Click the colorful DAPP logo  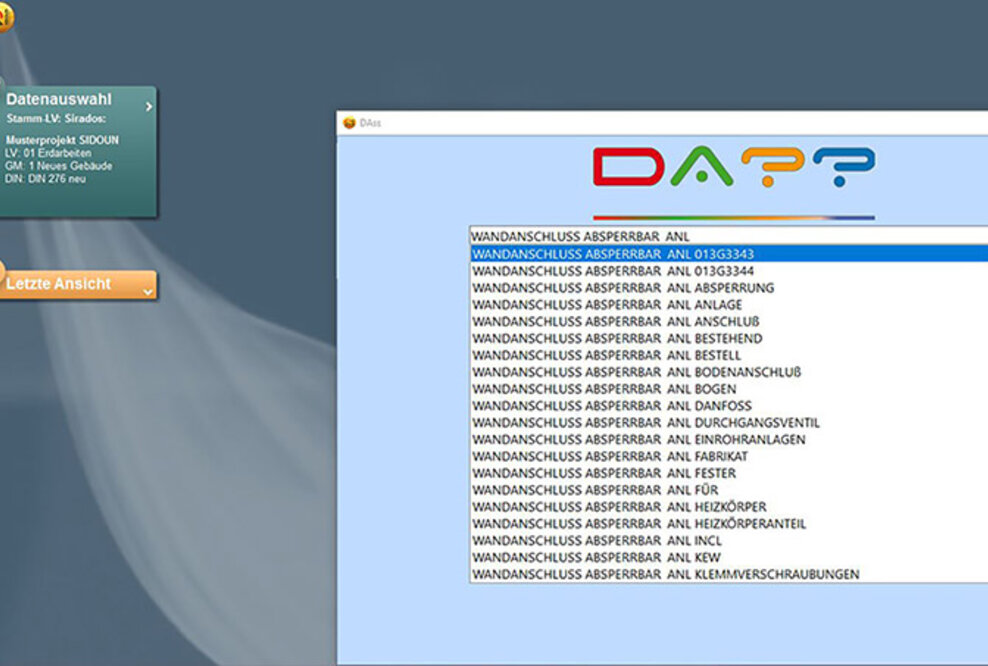tap(733, 168)
